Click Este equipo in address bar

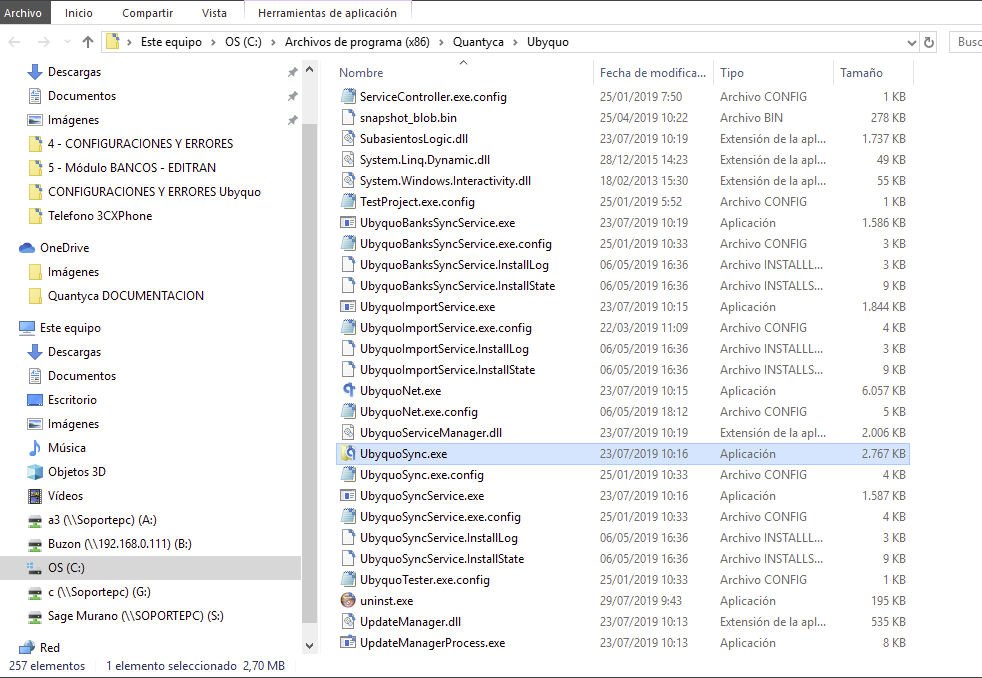click(x=171, y=42)
